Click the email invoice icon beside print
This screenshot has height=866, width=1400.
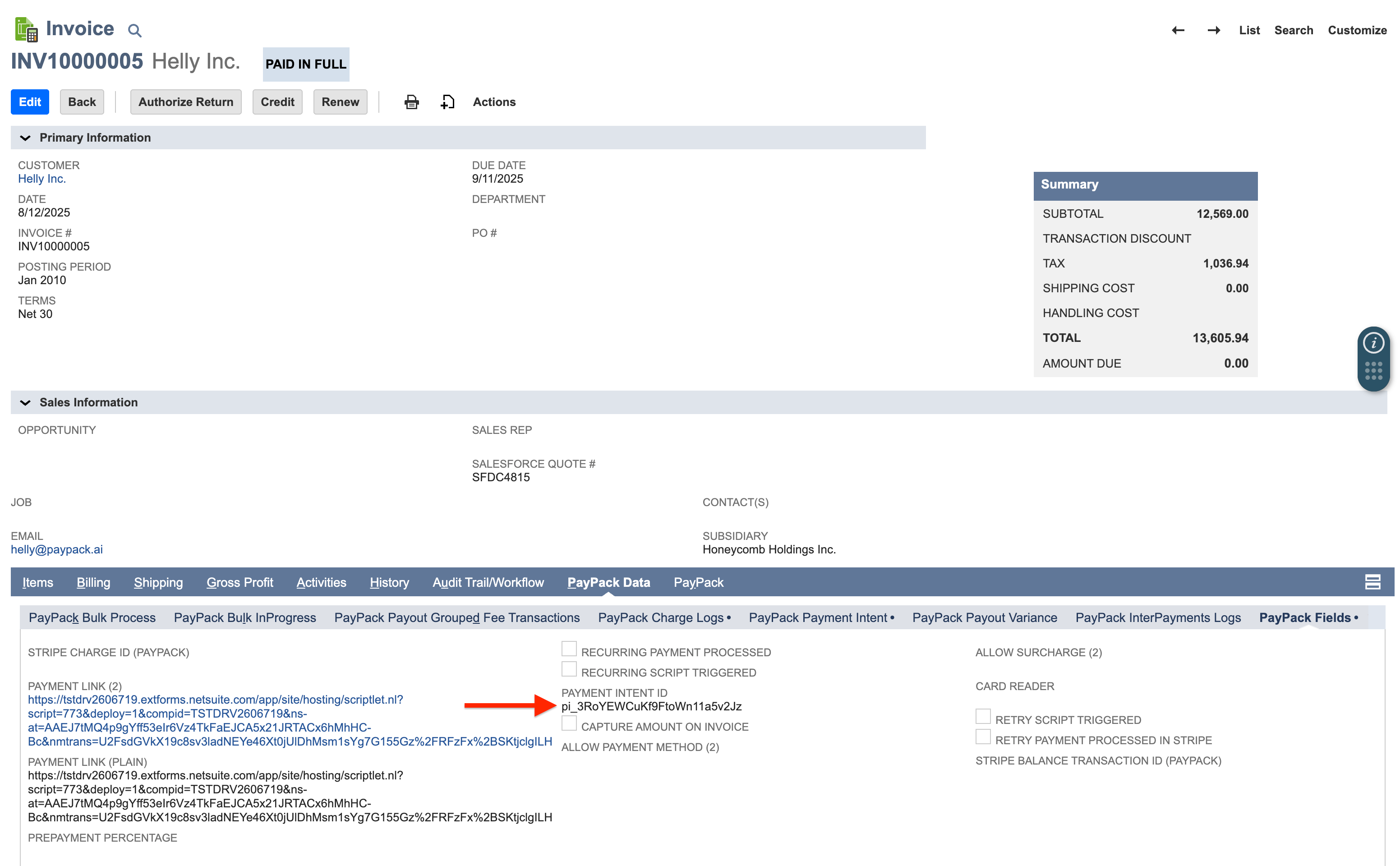(447, 101)
